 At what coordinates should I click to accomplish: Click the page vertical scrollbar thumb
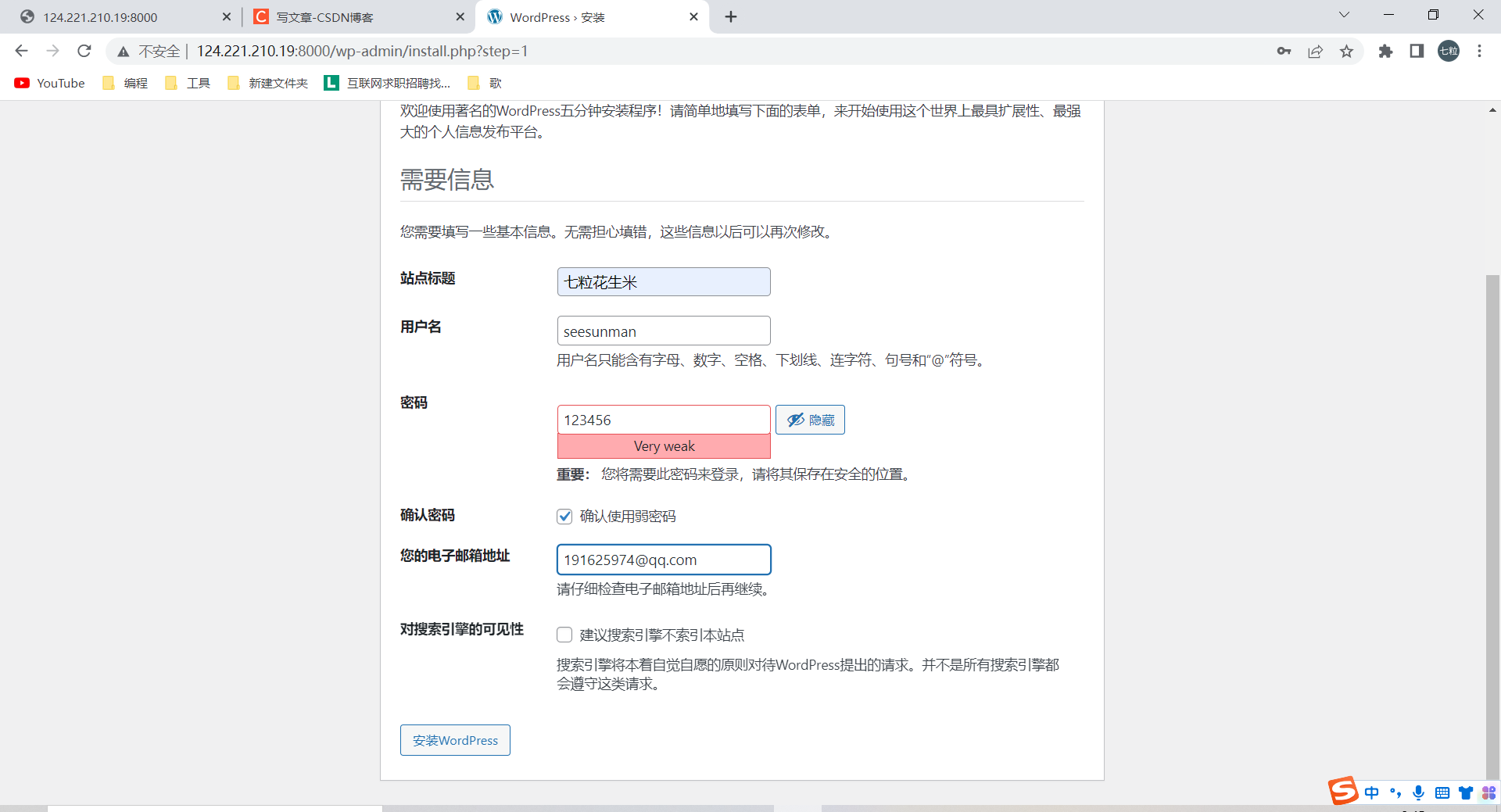1492,528
